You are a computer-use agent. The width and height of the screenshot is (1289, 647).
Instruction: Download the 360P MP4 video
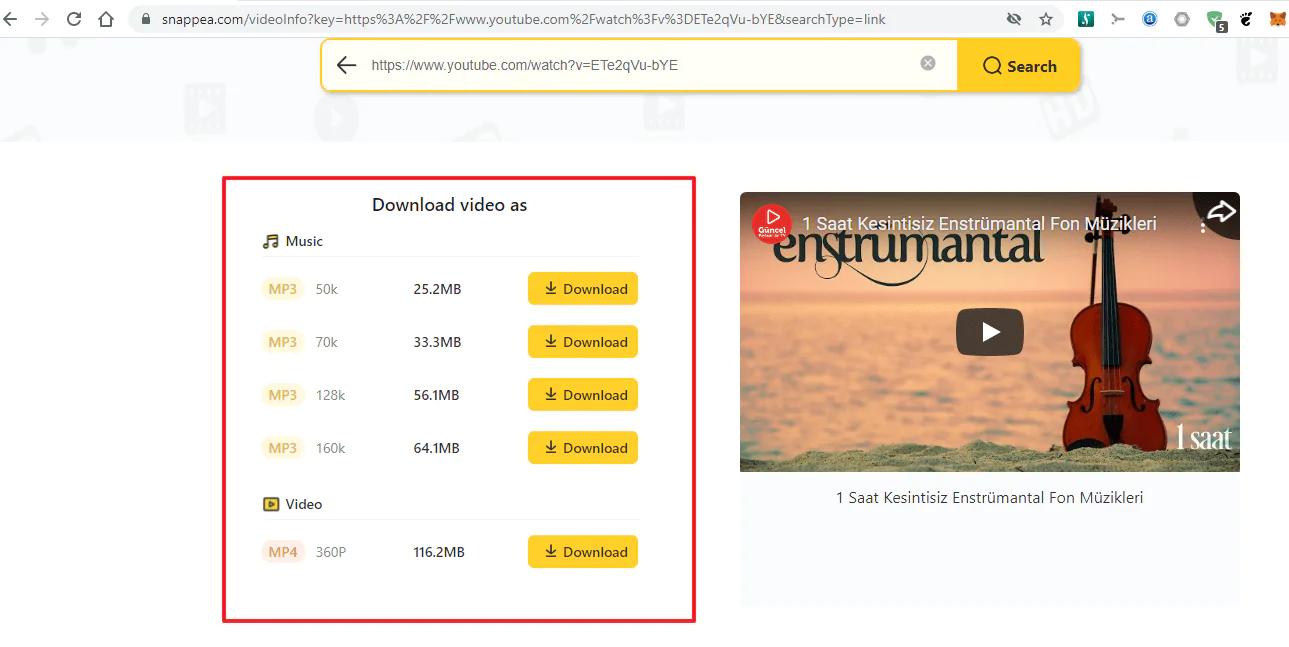tap(583, 552)
